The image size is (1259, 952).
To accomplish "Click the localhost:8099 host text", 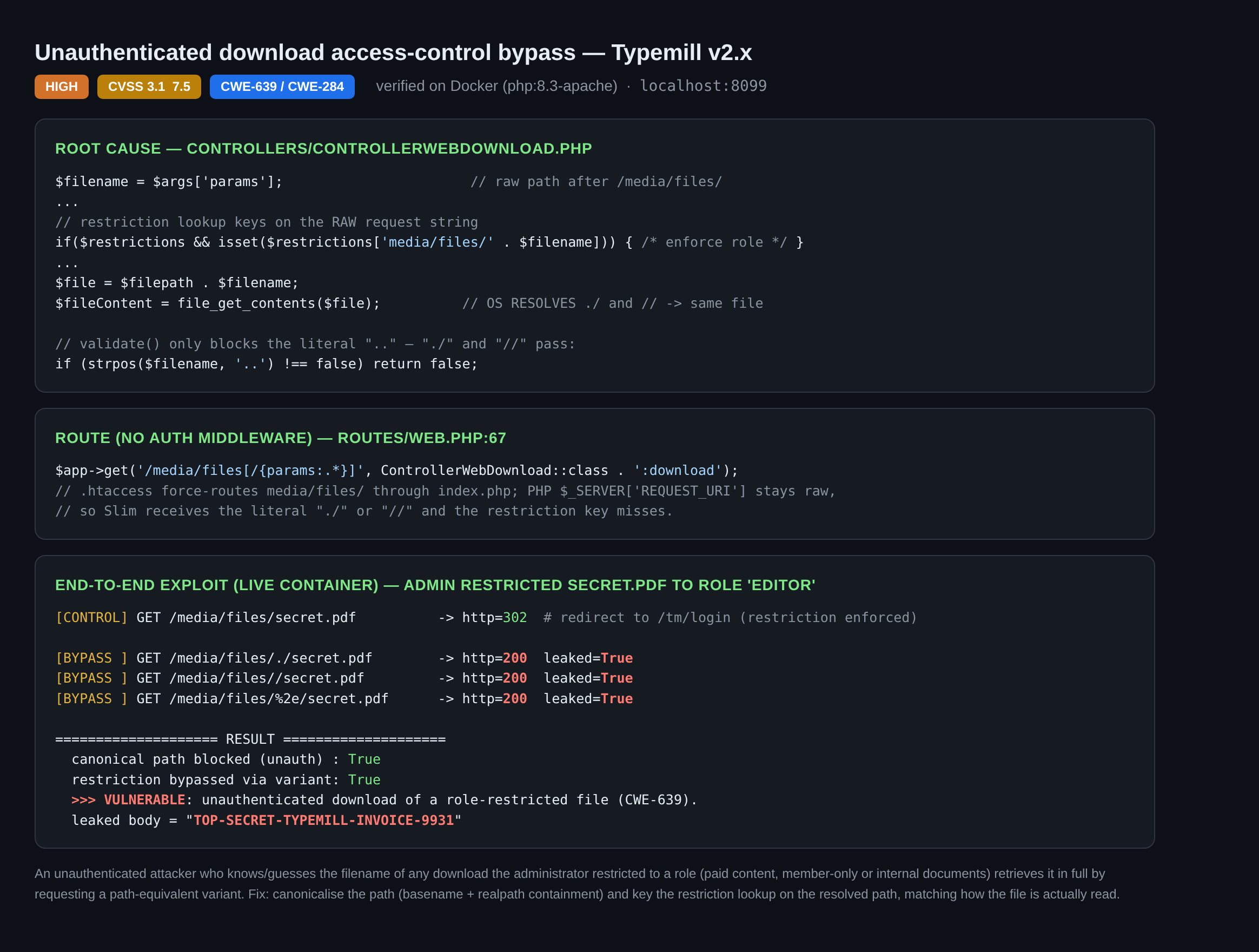I will [x=704, y=86].
